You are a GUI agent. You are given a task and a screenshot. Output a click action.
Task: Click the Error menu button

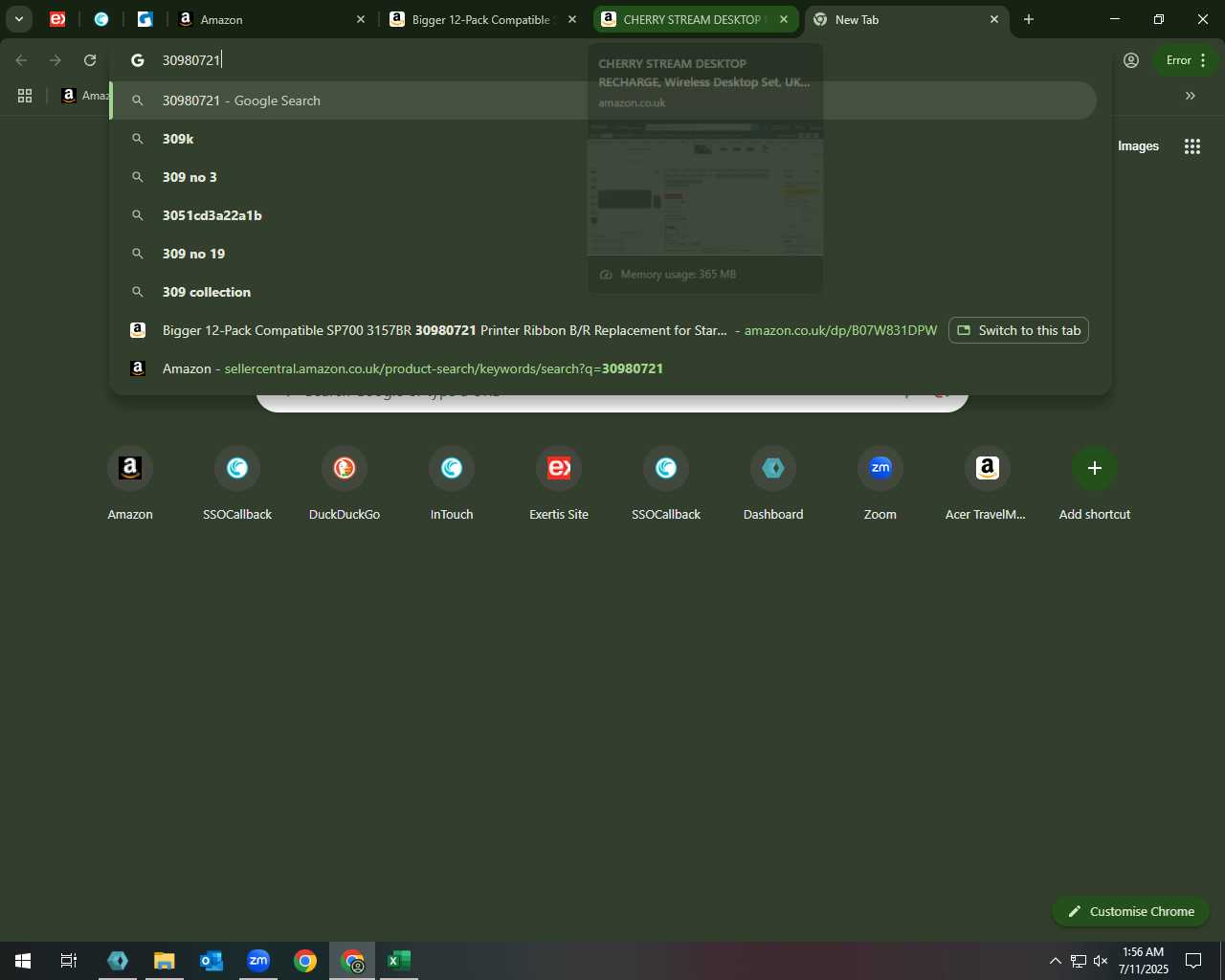pyautogui.click(x=1185, y=60)
